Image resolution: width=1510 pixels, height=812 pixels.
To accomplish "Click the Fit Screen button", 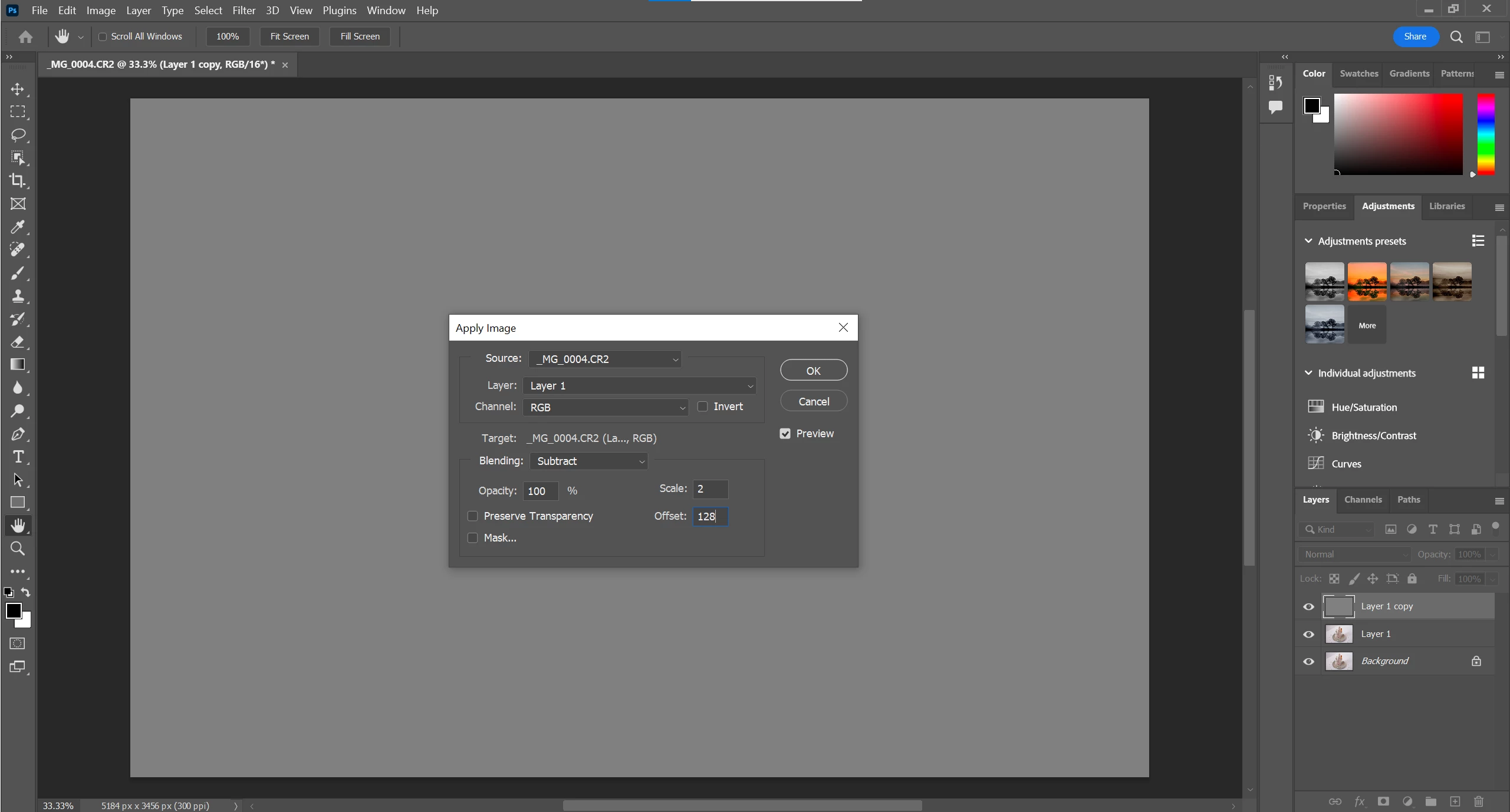I will click(289, 37).
